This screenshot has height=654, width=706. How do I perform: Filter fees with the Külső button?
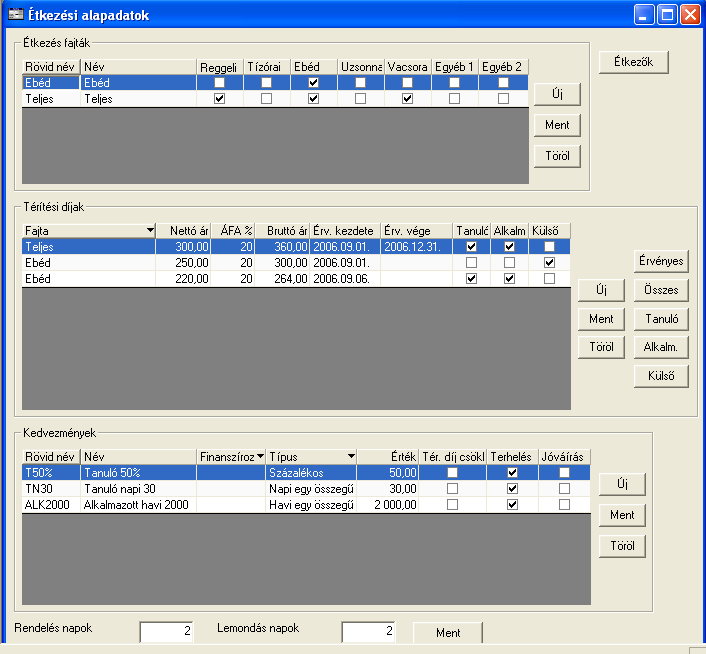point(661,376)
